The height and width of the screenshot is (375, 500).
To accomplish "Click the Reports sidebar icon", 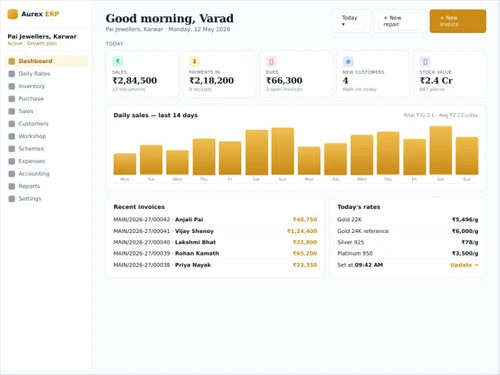I will point(12,186).
